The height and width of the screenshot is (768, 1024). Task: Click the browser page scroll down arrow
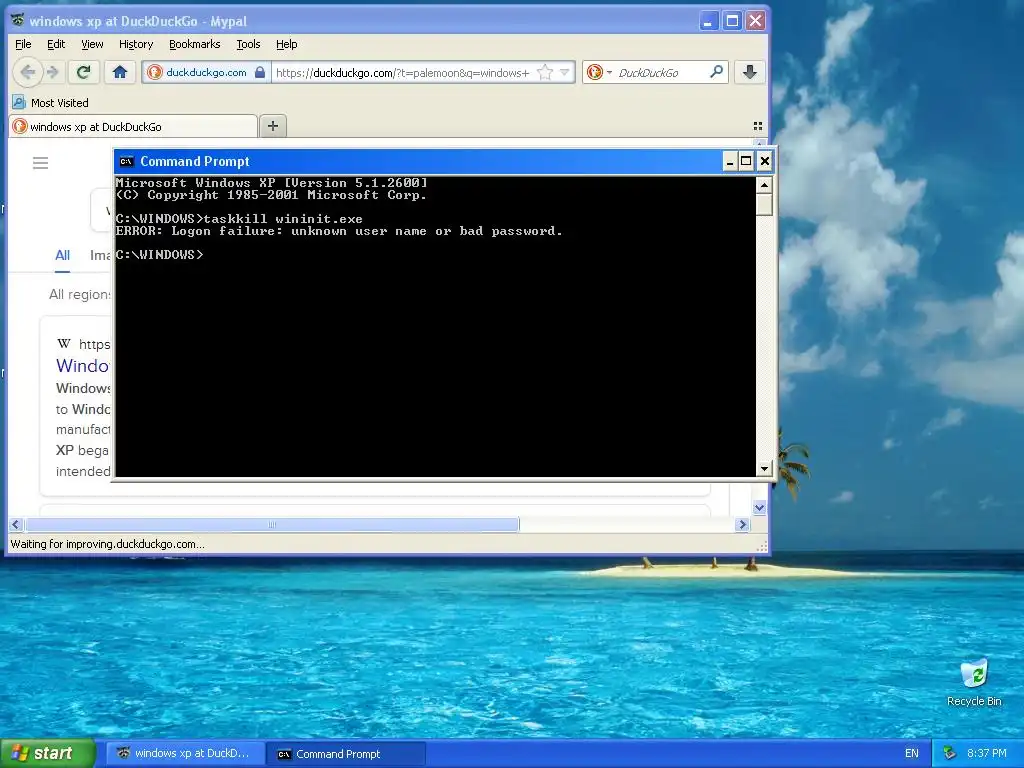[759, 507]
